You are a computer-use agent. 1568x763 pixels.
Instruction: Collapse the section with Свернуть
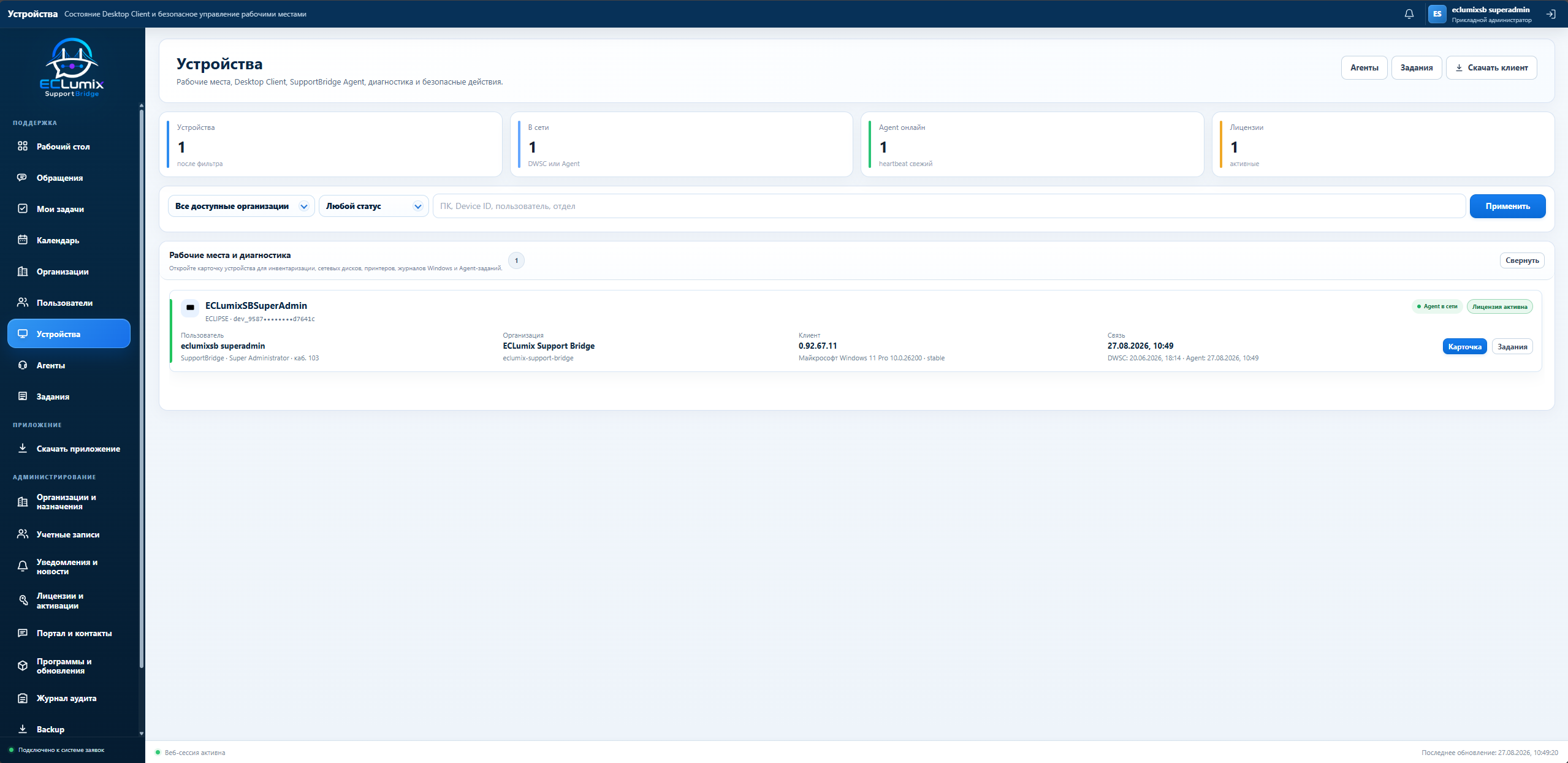[x=1522, y=260]
